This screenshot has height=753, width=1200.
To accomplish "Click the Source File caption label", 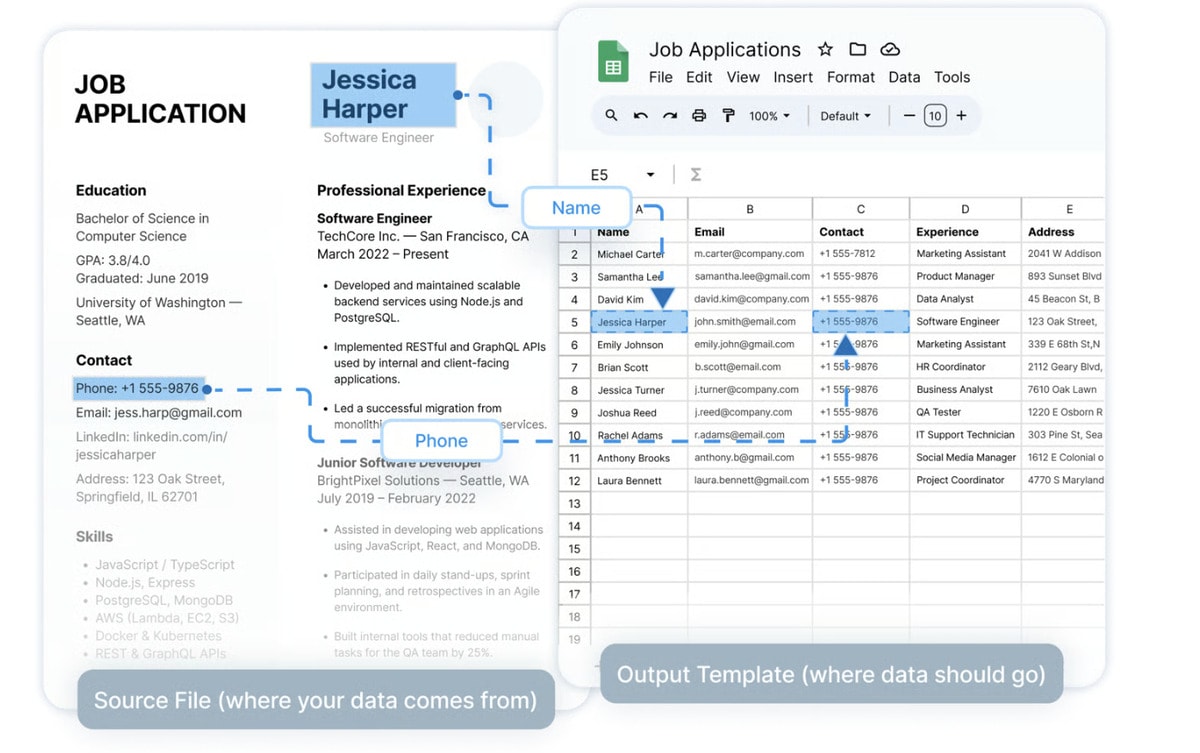I will (316, 700).
